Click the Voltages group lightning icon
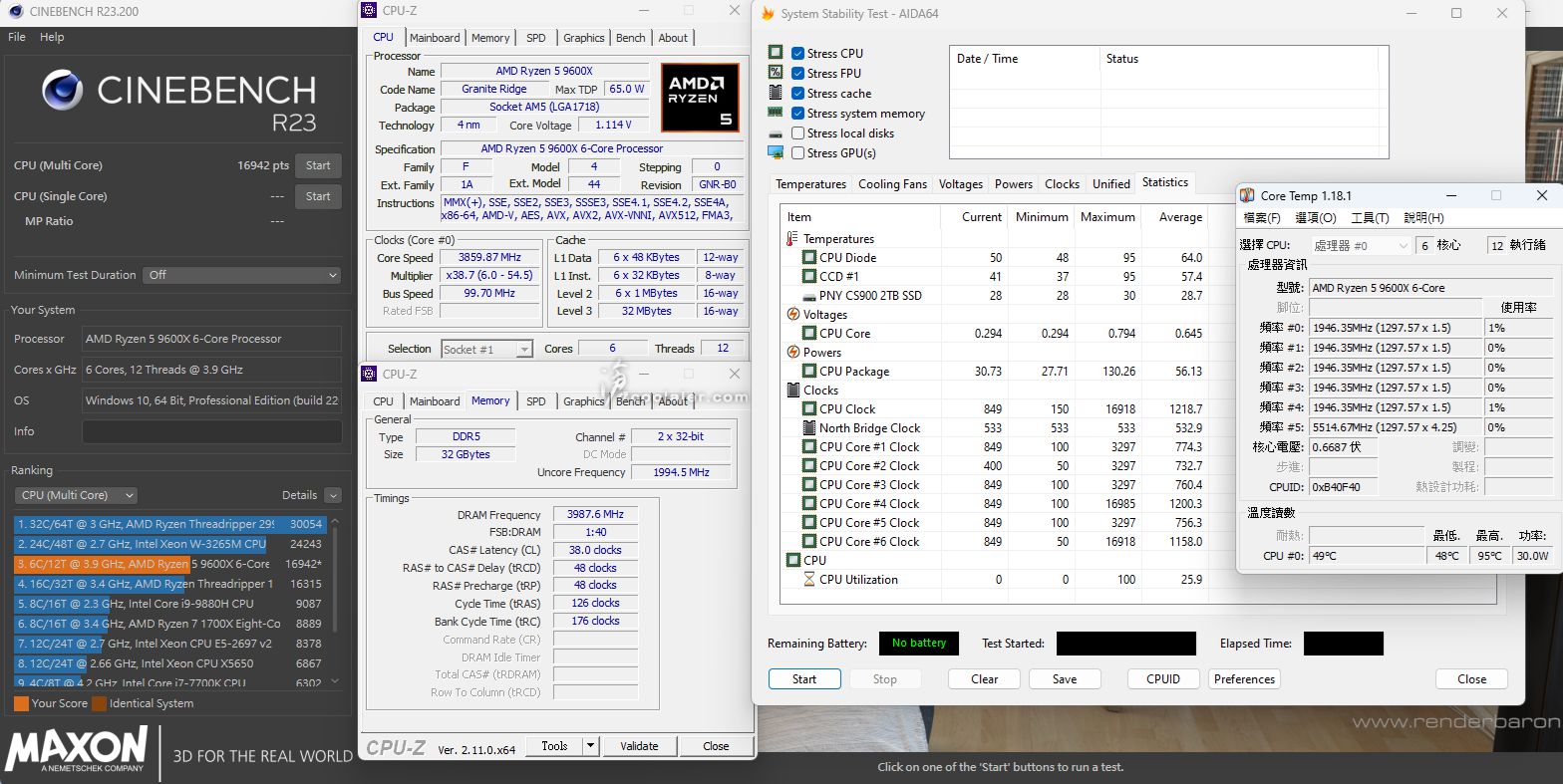Viewport: 1563px width, 784px height. [x=793, y=315]
